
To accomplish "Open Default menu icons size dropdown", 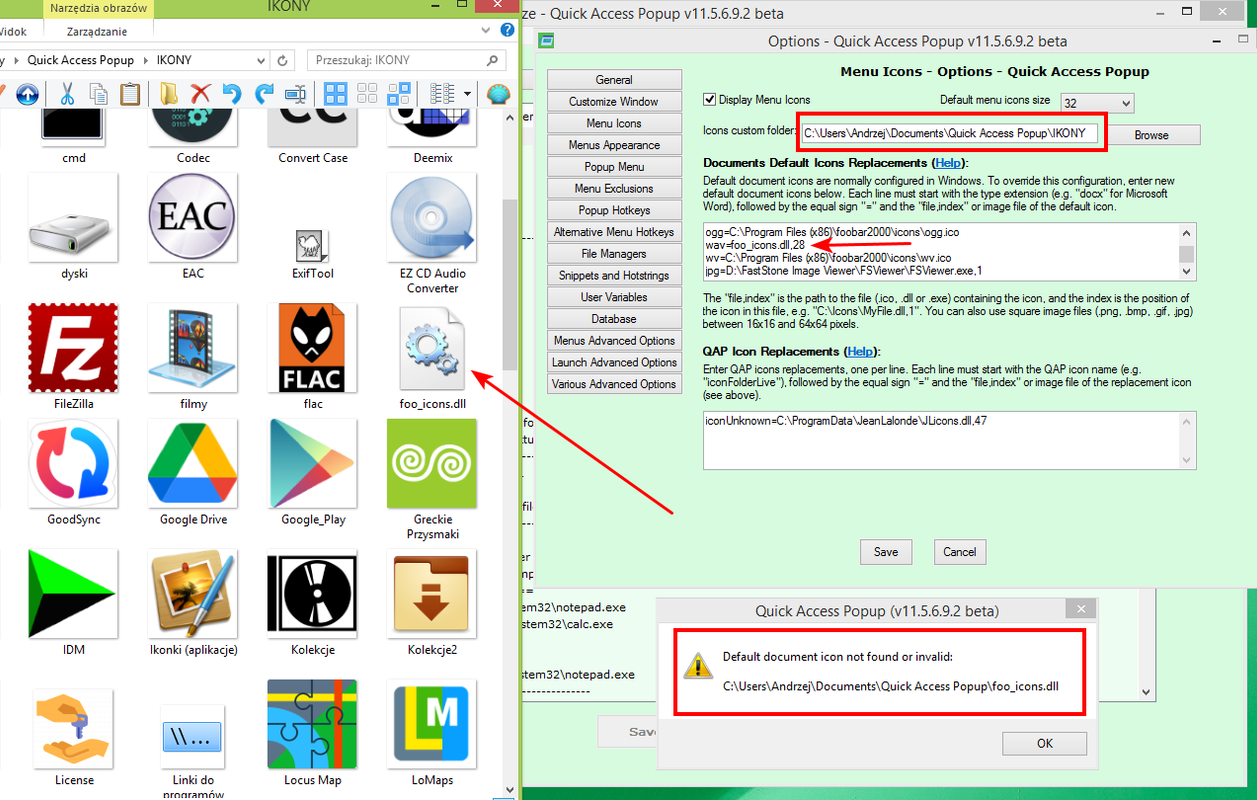I will pyautogui.click(x=1097, y=103).
